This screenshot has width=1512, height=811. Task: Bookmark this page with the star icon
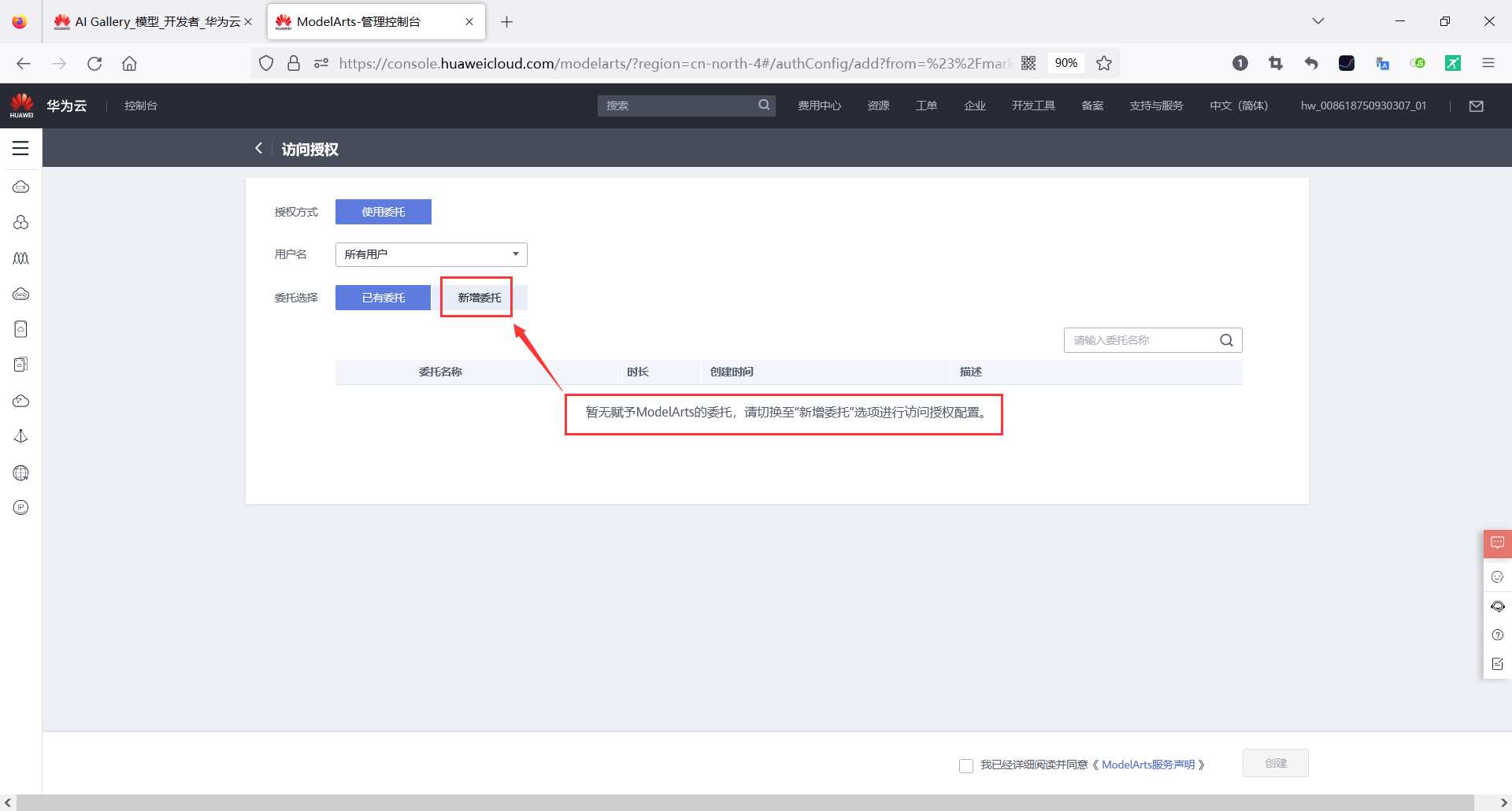click(x=1104, y=63)
